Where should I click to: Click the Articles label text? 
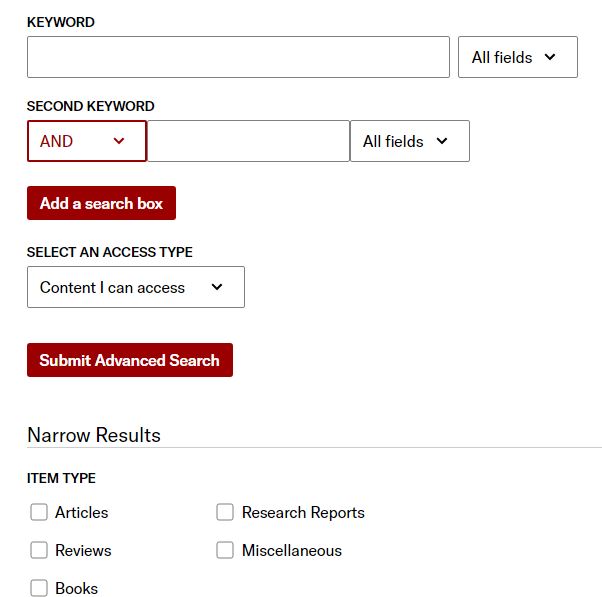click(x=81, y=512)
